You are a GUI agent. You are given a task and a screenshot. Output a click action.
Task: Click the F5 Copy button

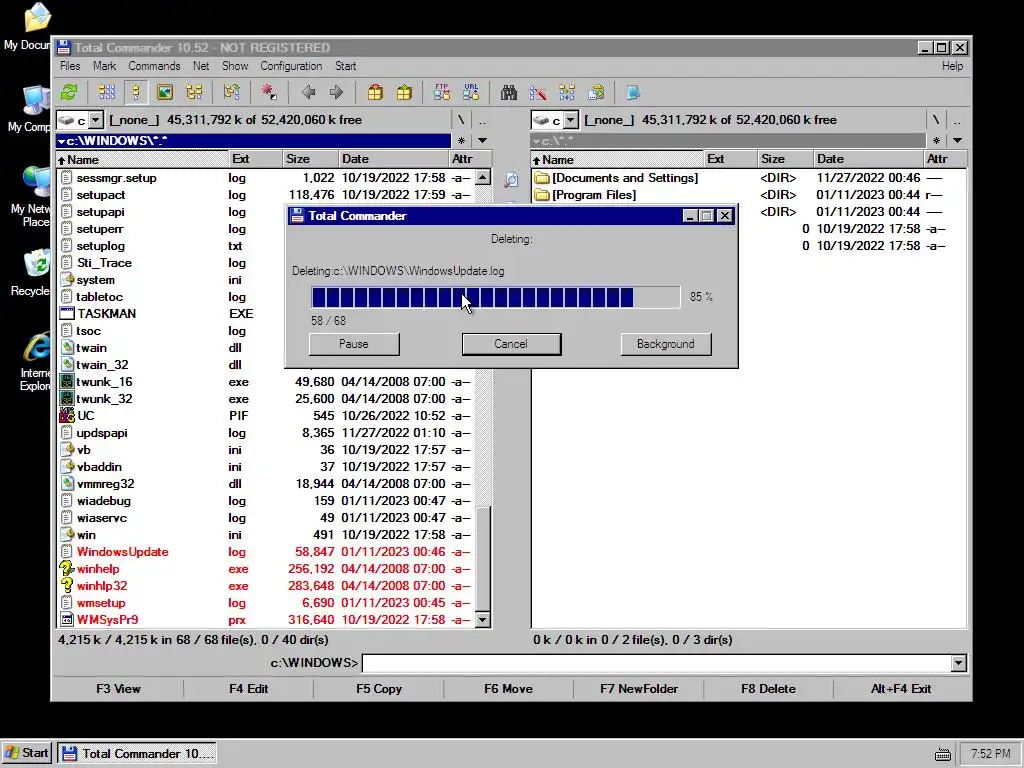pyautogui.click(x=379, y=689)
